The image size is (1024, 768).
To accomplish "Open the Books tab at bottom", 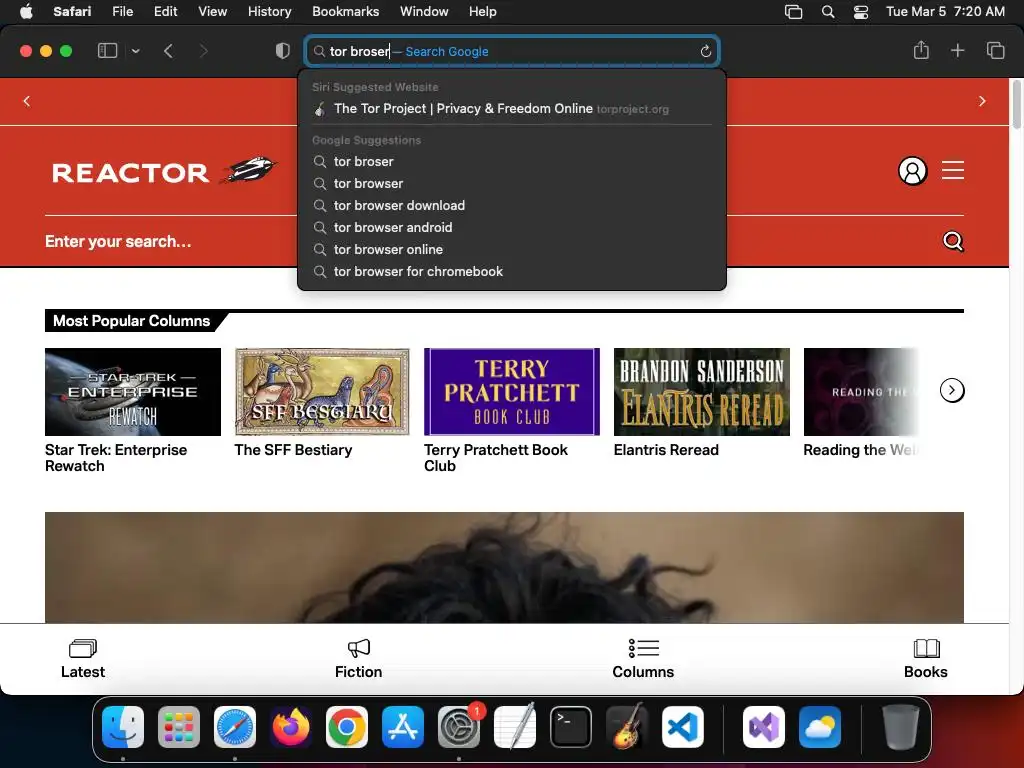I will coord(926,659).
